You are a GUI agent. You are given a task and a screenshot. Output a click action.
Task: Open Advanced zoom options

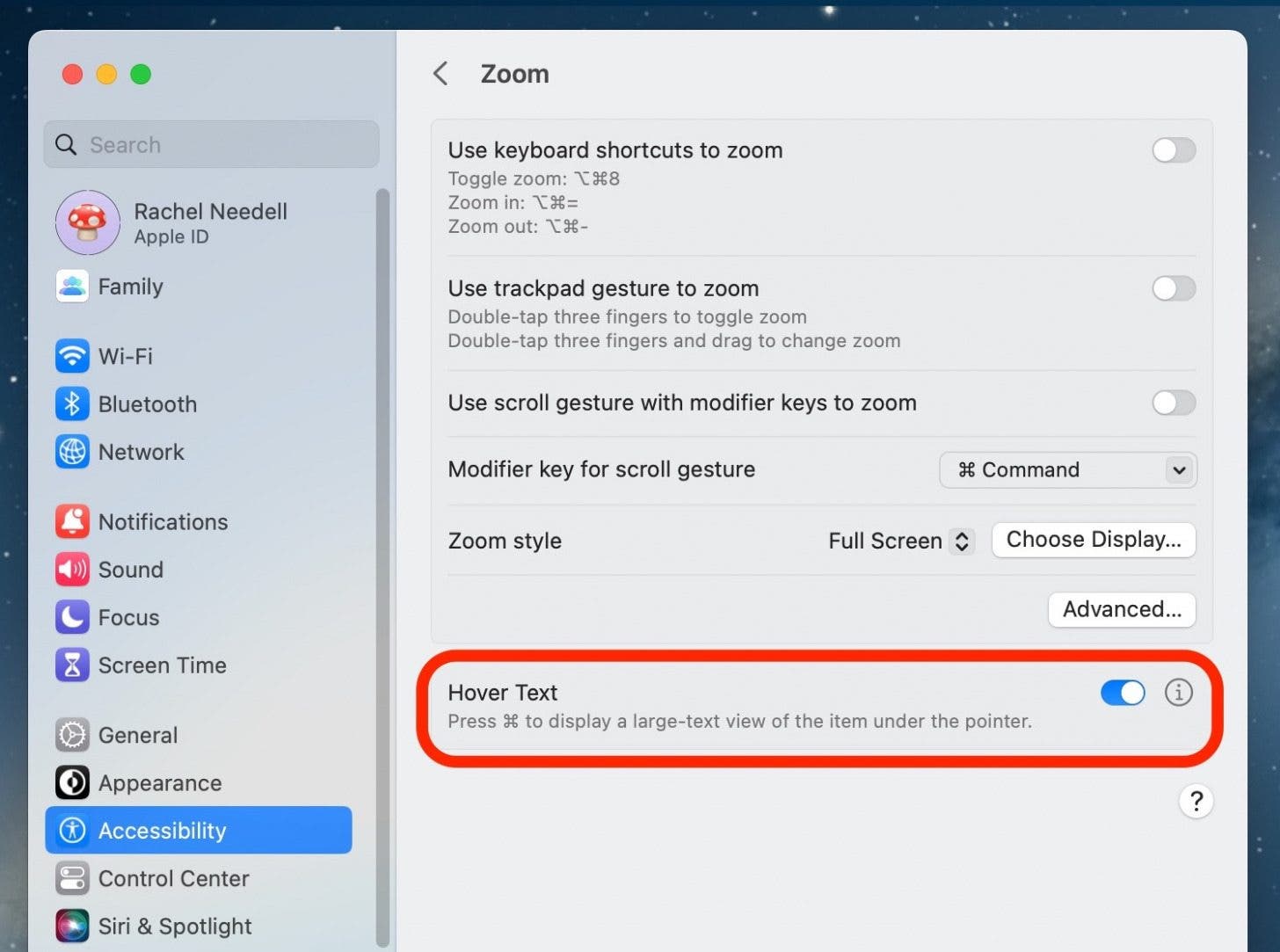(1121, 609)
